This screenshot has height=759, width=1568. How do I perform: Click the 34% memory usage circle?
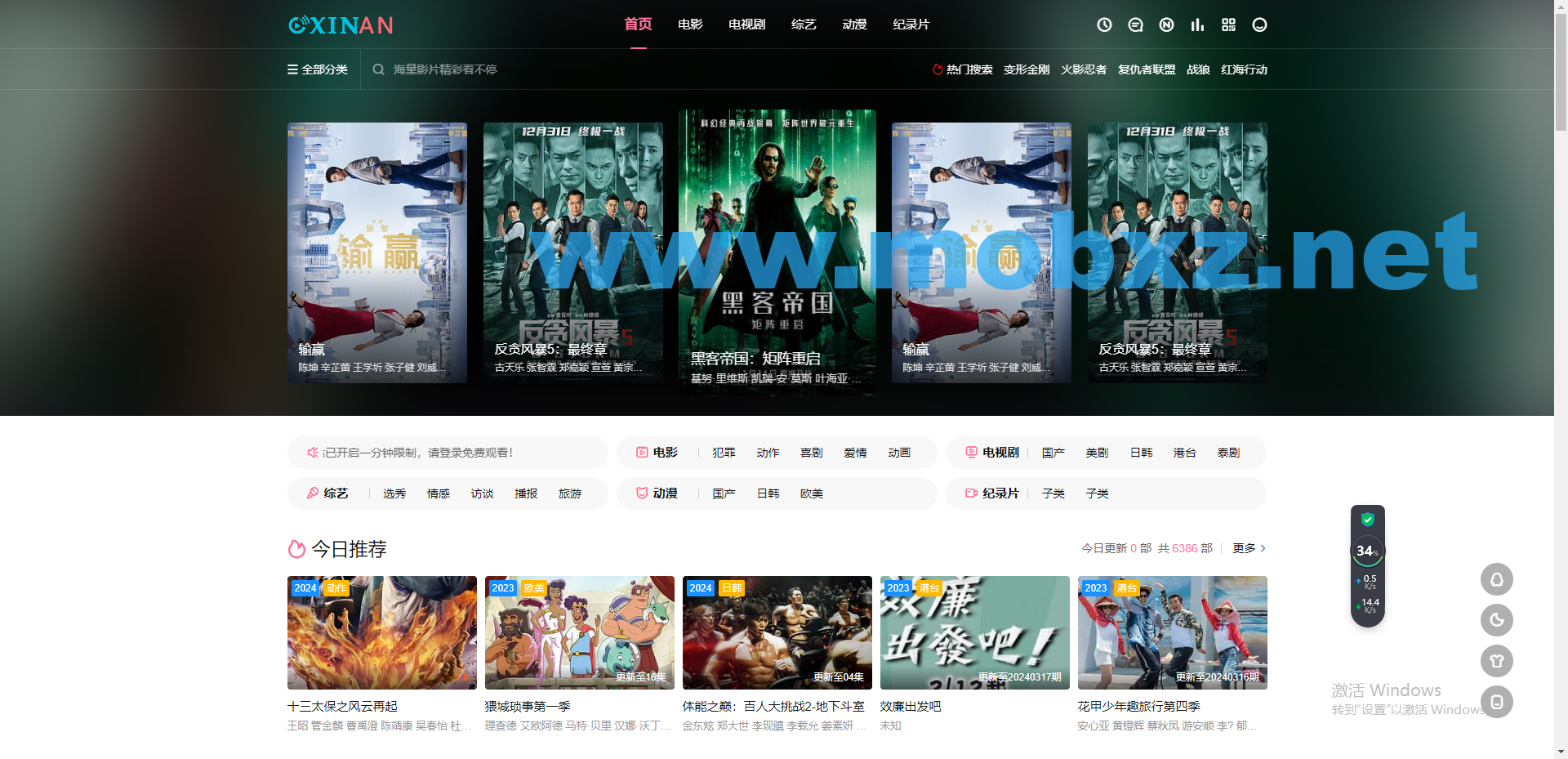1367,551
